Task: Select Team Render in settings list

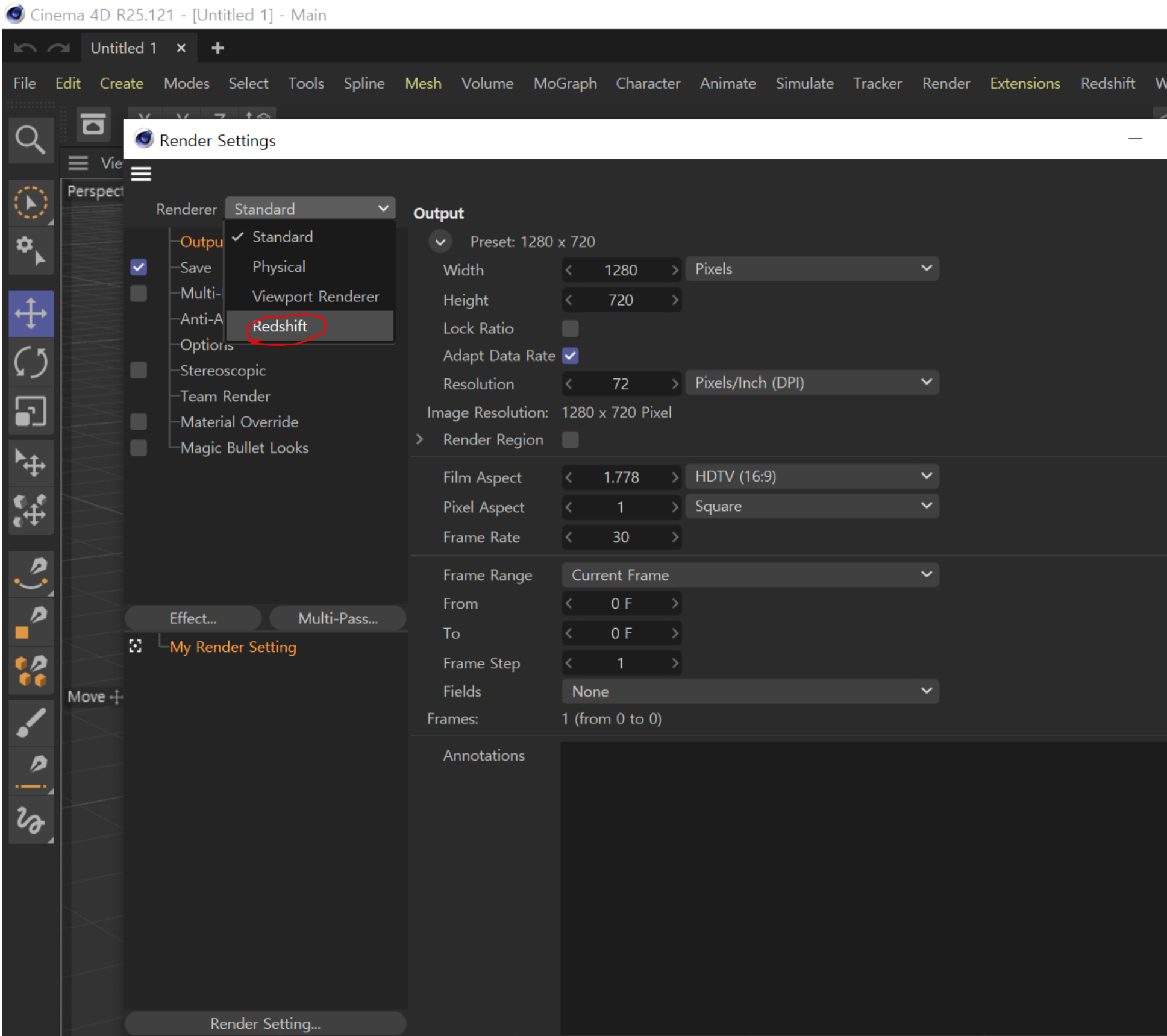Action: 225,396
